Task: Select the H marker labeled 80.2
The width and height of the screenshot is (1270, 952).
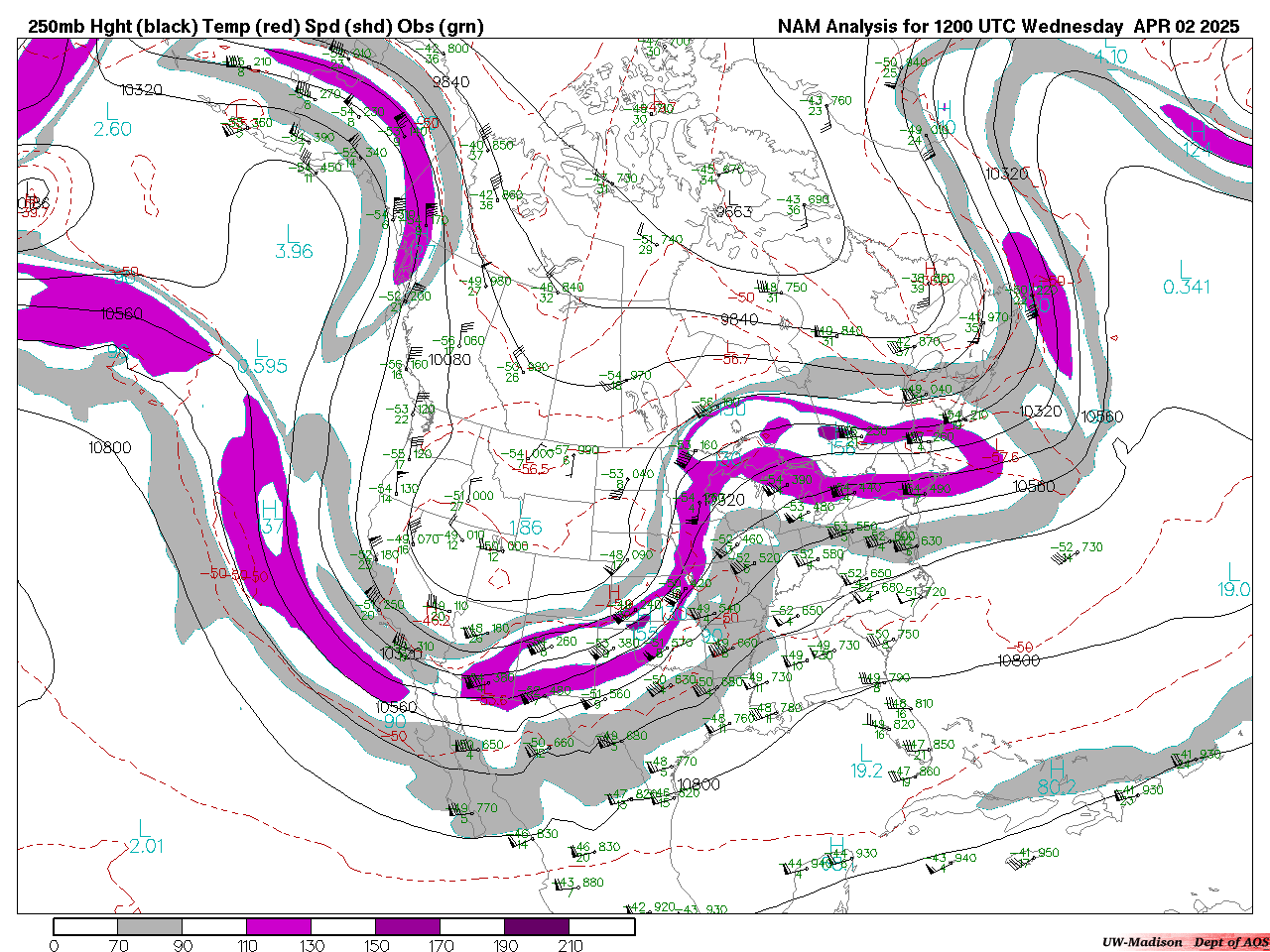Action: point(1057,776)
